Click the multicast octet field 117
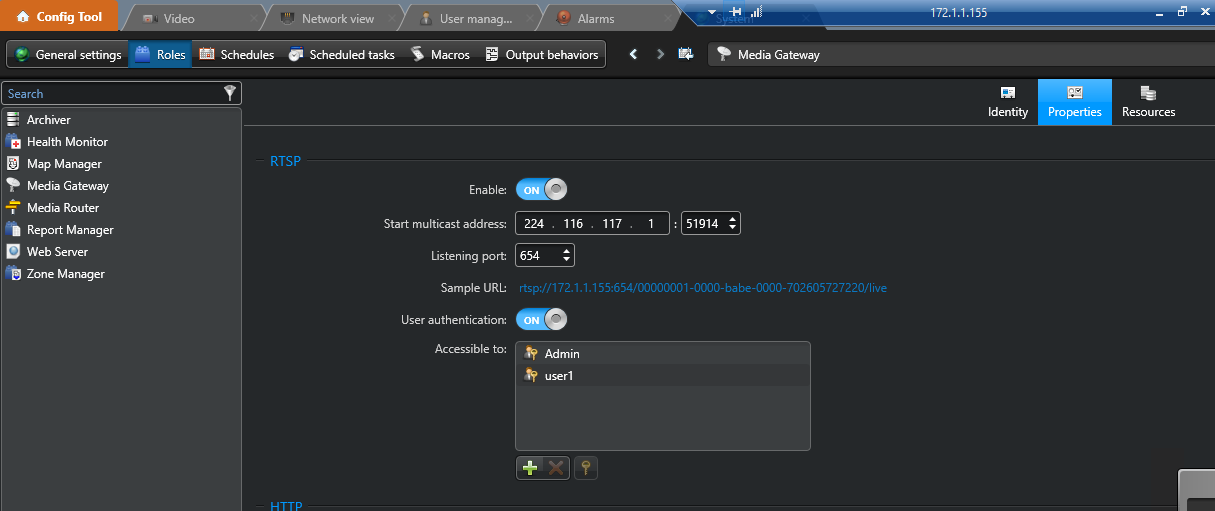This screenshot has width=1215, height=511. coord(612,224)
